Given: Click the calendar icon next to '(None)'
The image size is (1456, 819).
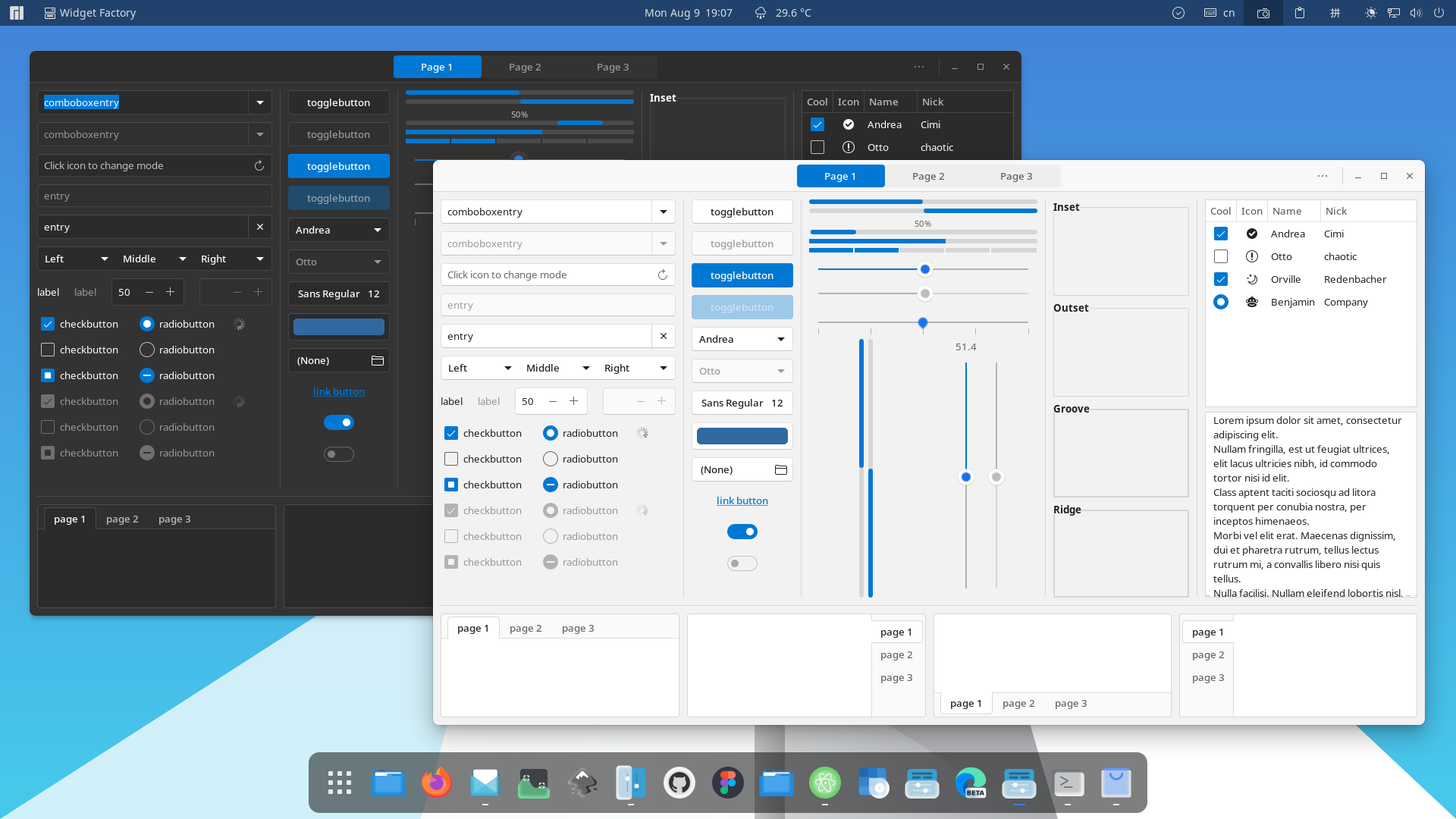Looking at the screenshot, I should click(781, 470).
